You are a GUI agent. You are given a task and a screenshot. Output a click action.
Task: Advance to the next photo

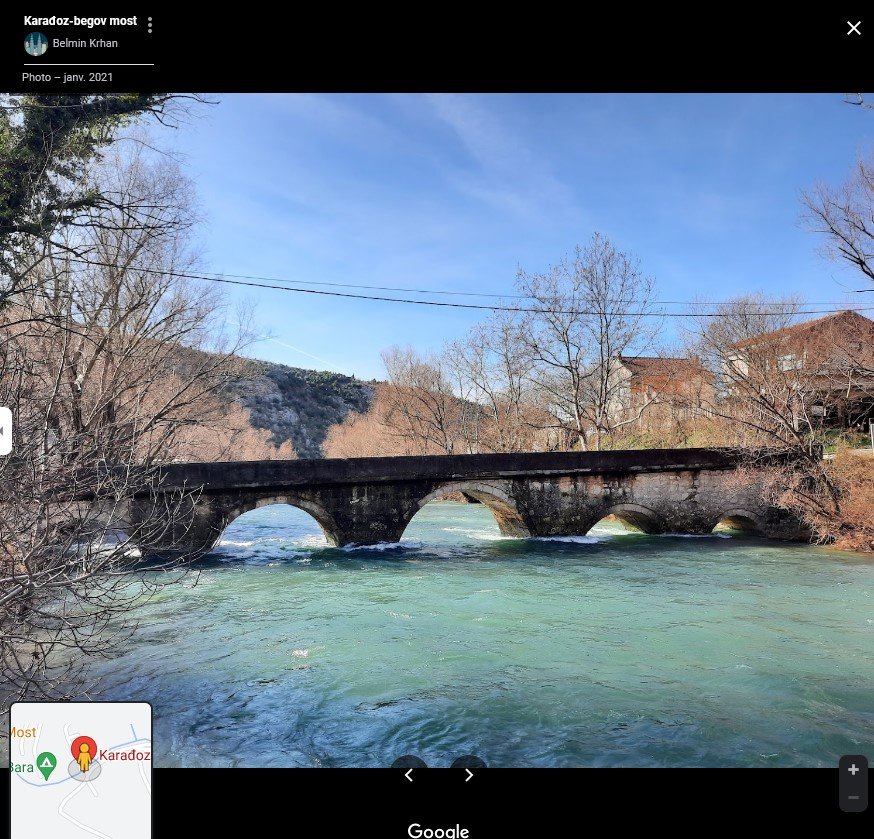468,774
